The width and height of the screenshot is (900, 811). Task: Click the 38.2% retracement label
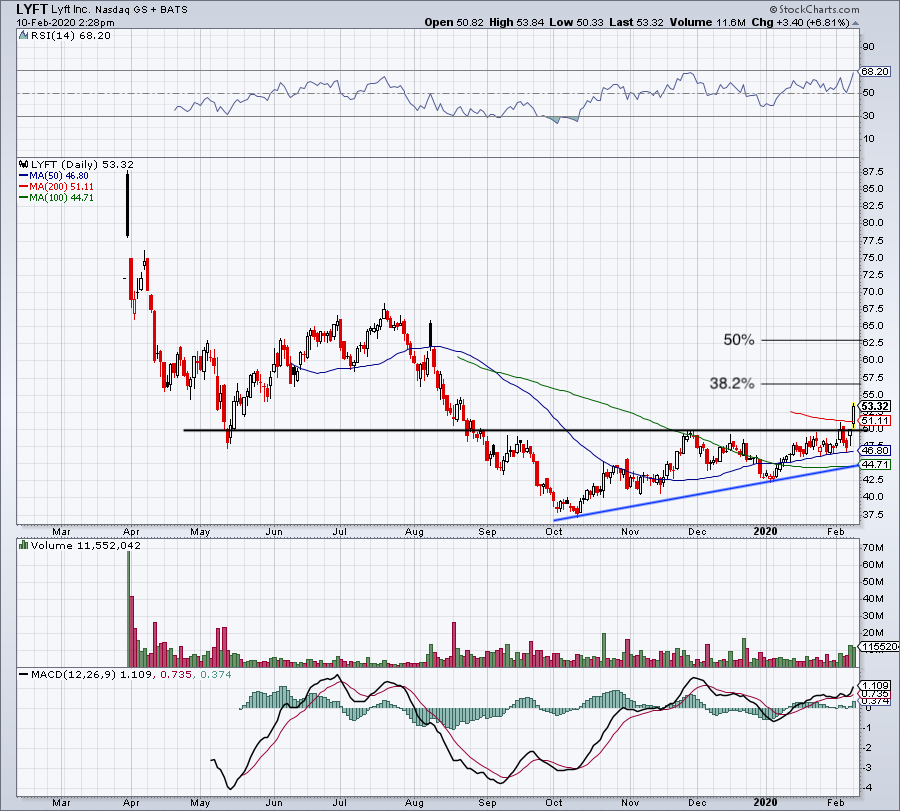click(732, 383)
